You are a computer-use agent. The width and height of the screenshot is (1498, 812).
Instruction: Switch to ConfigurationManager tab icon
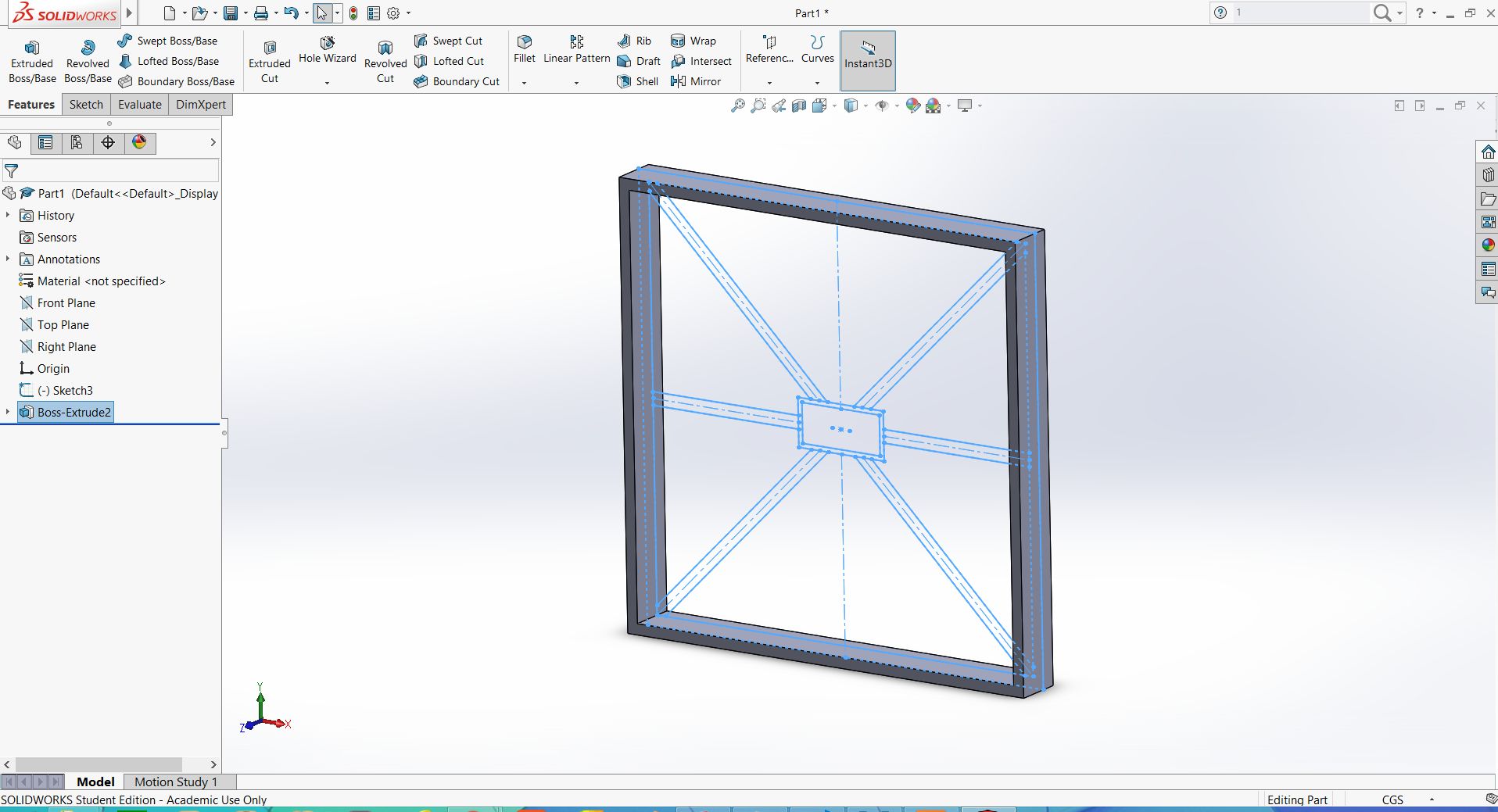pos(77,142)
